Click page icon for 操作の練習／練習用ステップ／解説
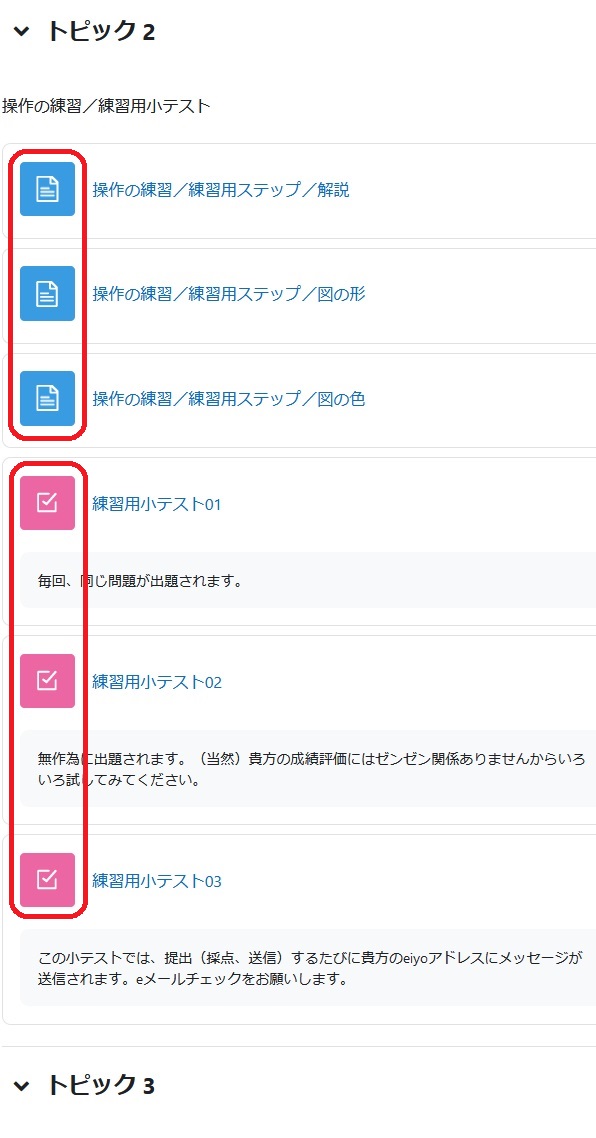Image resolution: width=596 pixels, height=1138 pixels. pyautogui.click(x=47, y=189)
